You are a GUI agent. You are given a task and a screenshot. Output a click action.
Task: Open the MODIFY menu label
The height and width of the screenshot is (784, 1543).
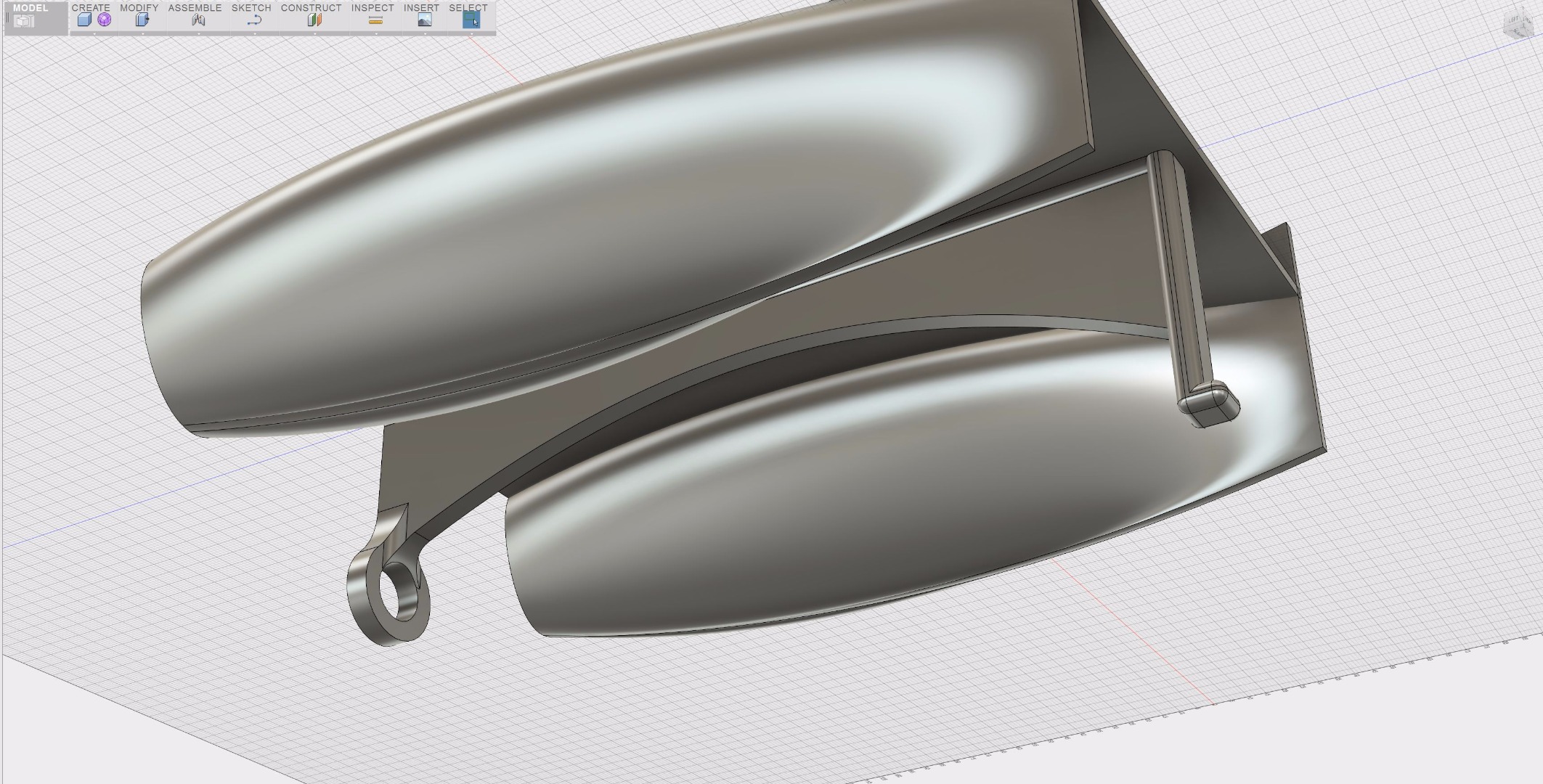(139, 7)
